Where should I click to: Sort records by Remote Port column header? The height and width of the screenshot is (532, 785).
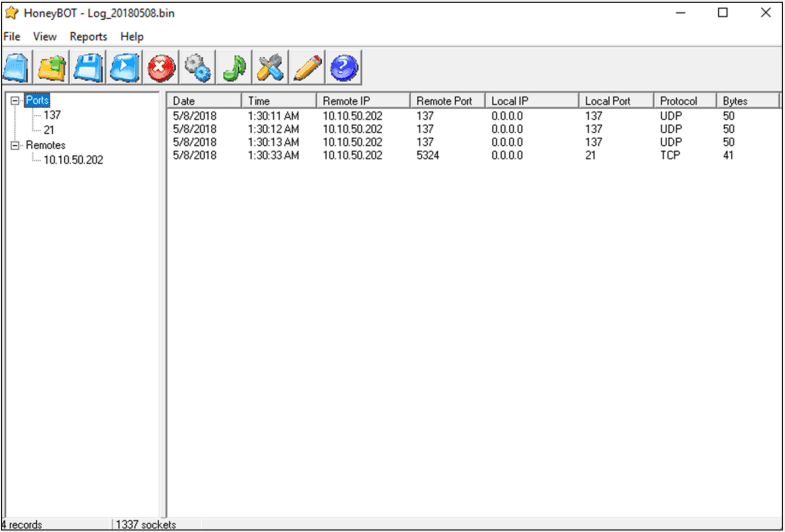[447, 101]
